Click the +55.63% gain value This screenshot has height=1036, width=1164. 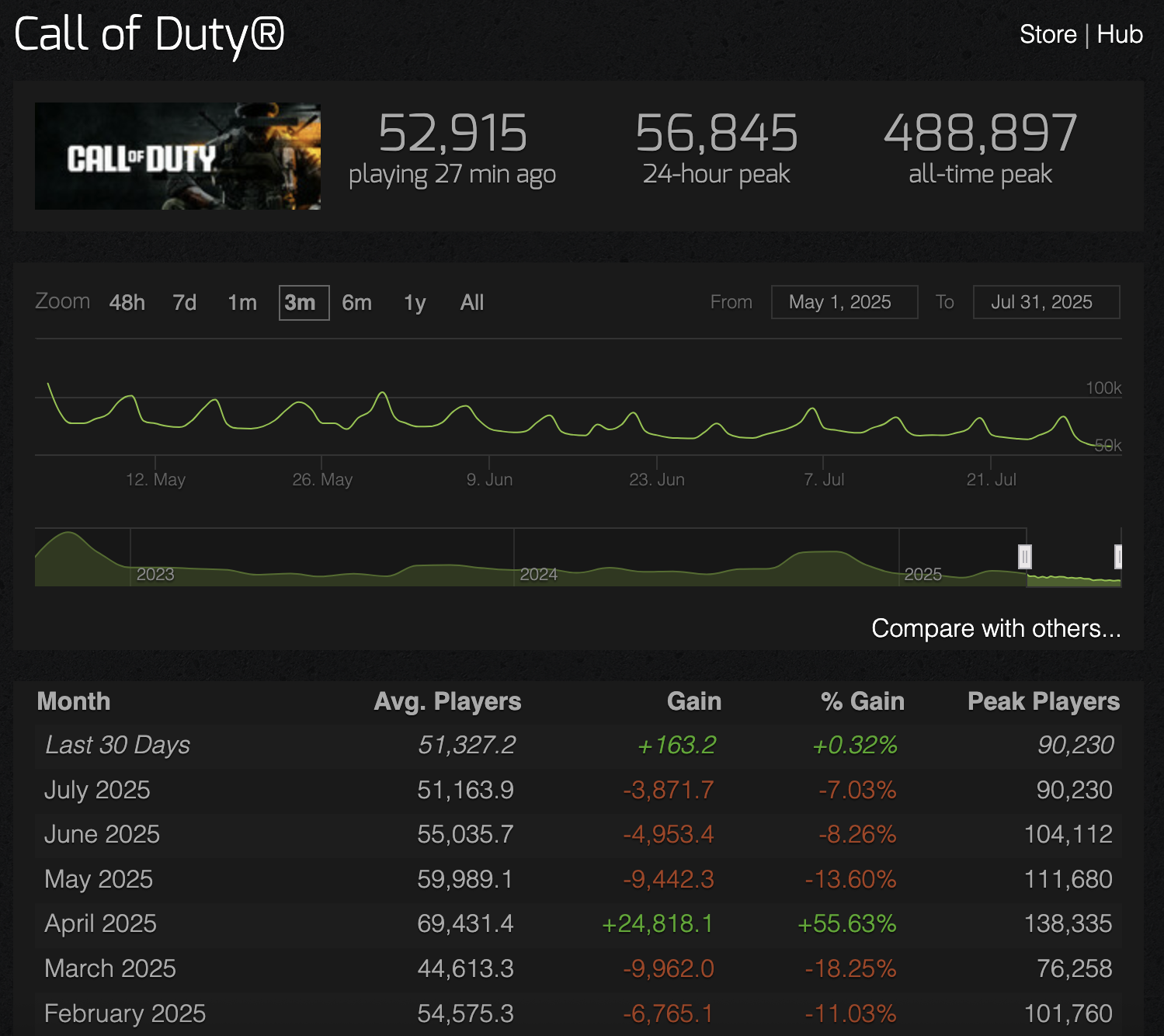pyautogui.click(x=847, y=923)
